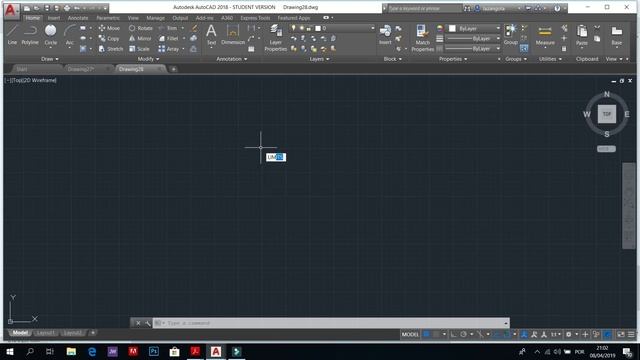Screen dimensions: 640x360
Task: Click the 2D Wireframe visual style label
Action: pyautogui.click(x=40, y=80)
